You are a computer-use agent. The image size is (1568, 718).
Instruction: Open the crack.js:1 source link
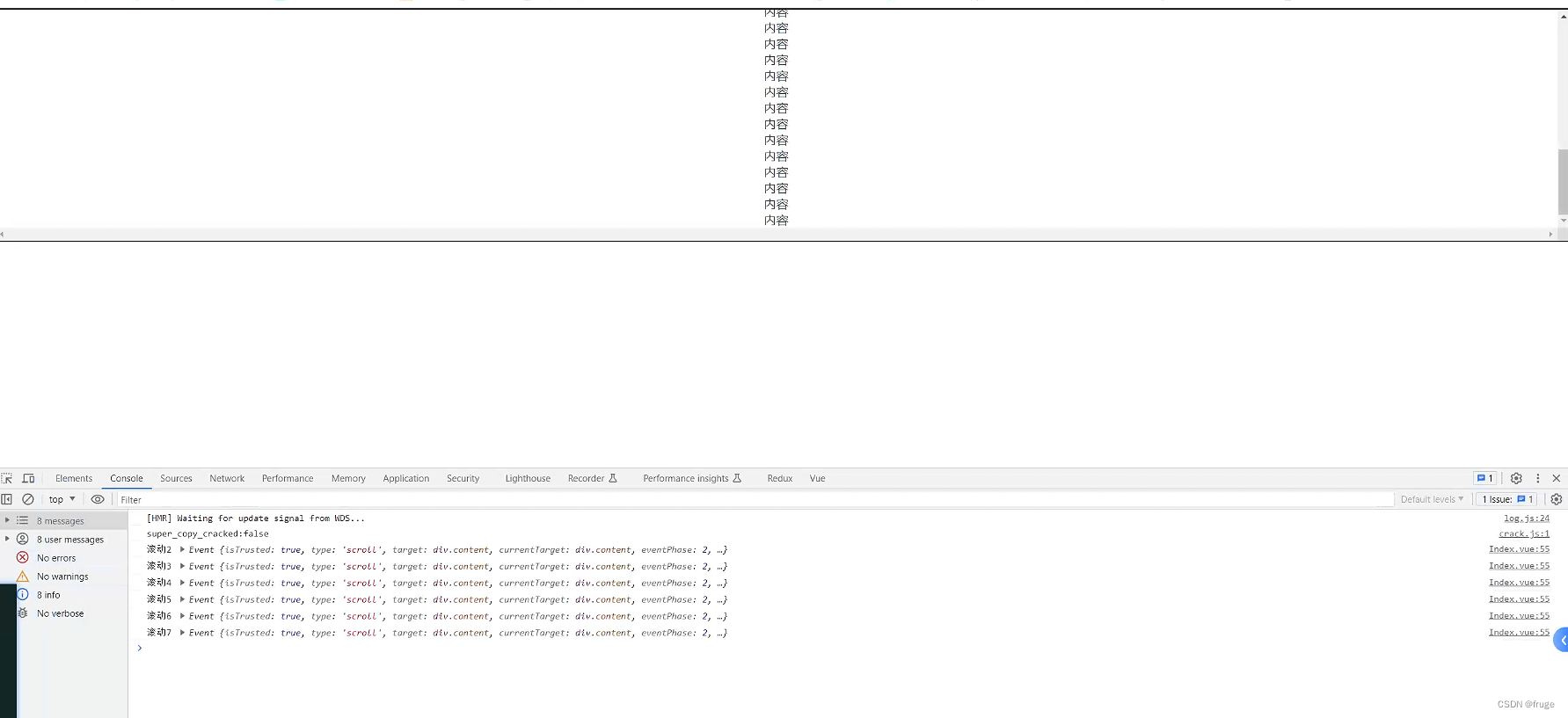click(x=1524, y=534)
